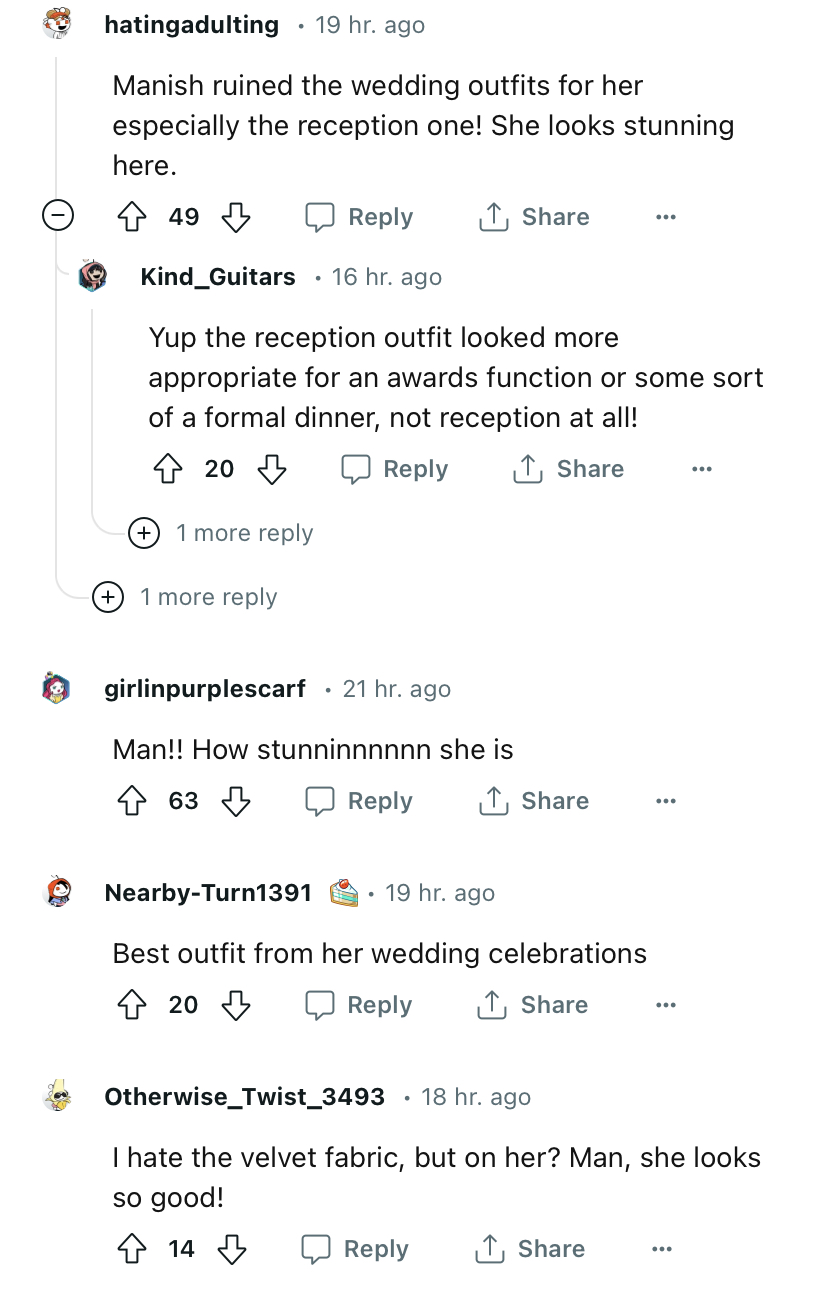Upvote hatingadulting's comment

(x=129, y=217)
